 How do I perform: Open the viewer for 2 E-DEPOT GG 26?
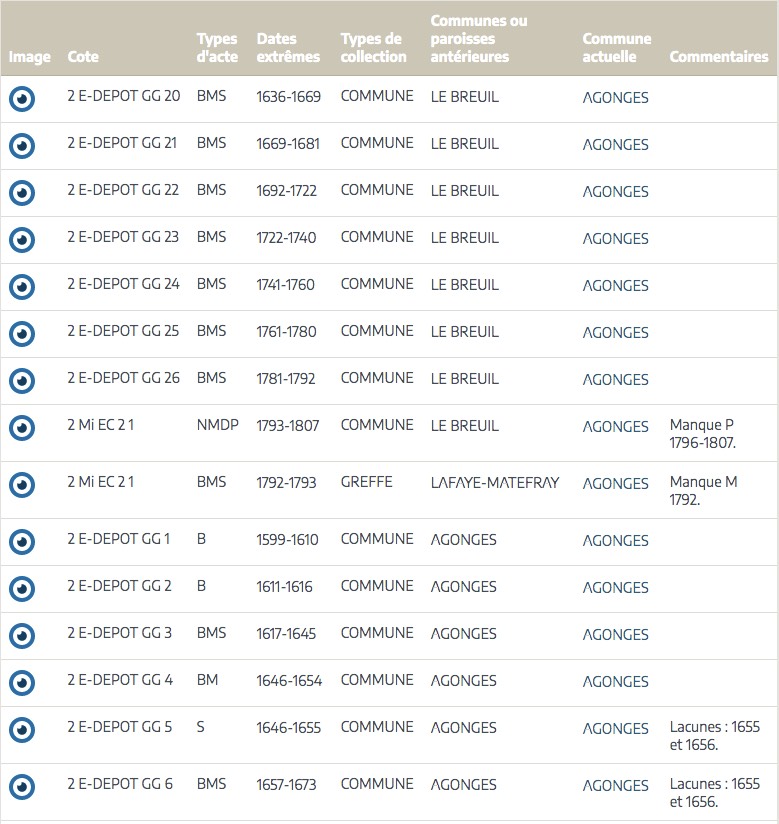pos(22,381)
